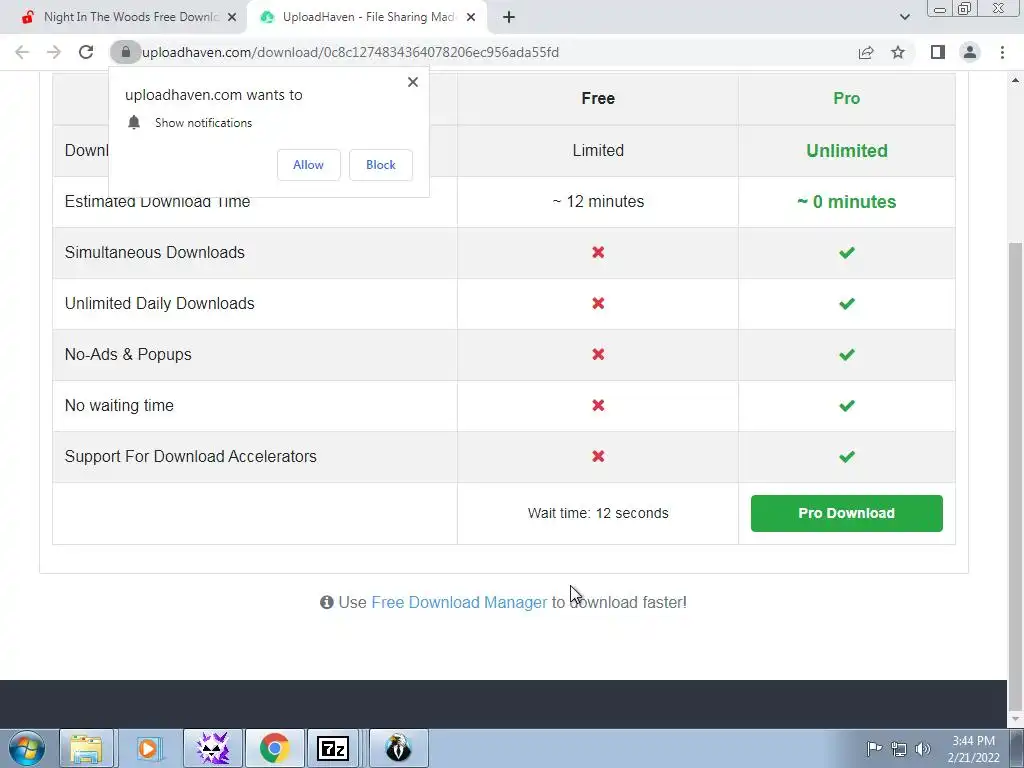The image size is (1024, 768).
Task: Click the 'Unlimited' green cell
Action: (x=846, y=150)
